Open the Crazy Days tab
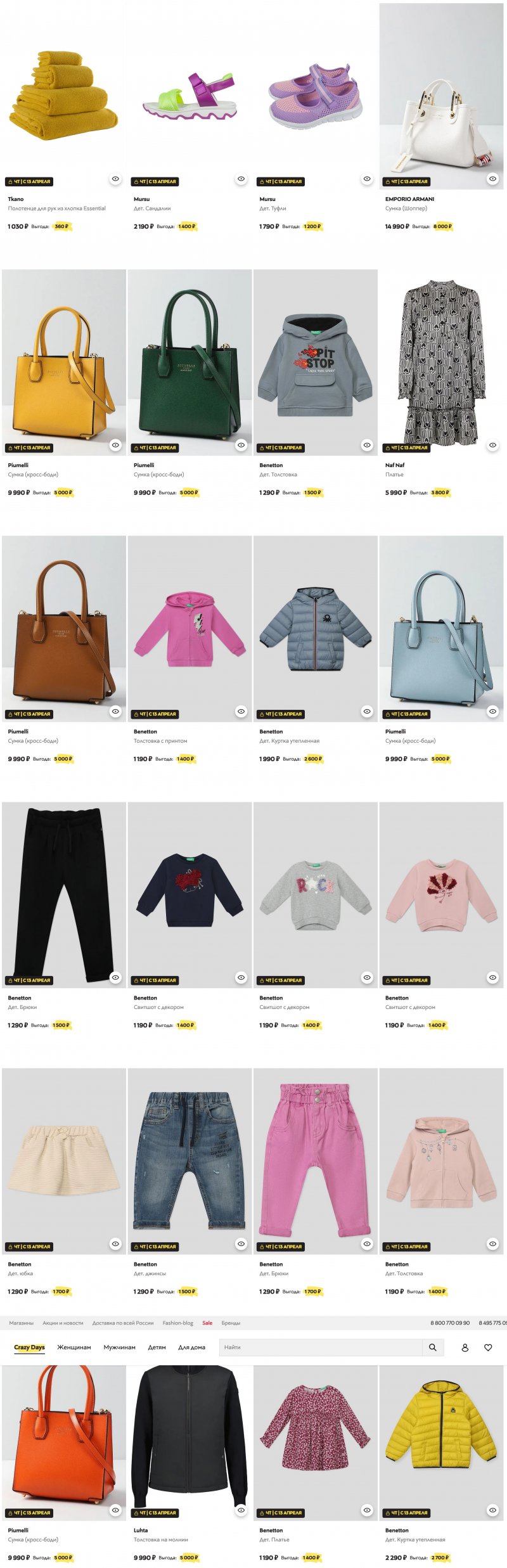Viewport: 507px width, 1568px height. pos(29,1347)
